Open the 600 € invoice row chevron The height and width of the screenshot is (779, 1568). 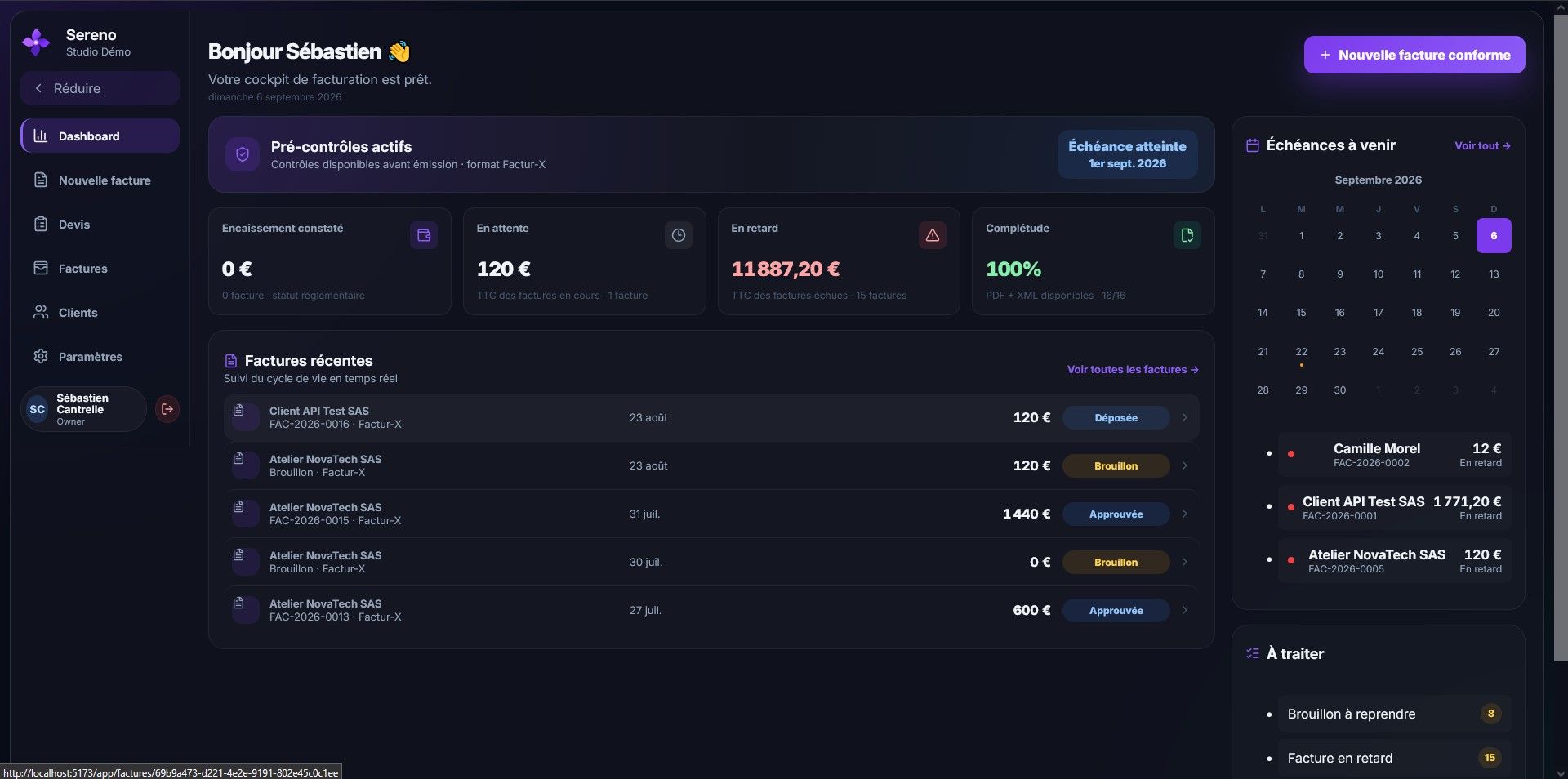(x=1185, y=610)
